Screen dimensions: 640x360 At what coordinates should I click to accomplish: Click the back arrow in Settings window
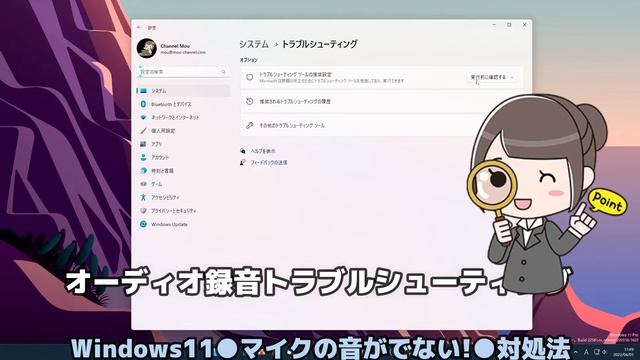(x=140, y=27)
